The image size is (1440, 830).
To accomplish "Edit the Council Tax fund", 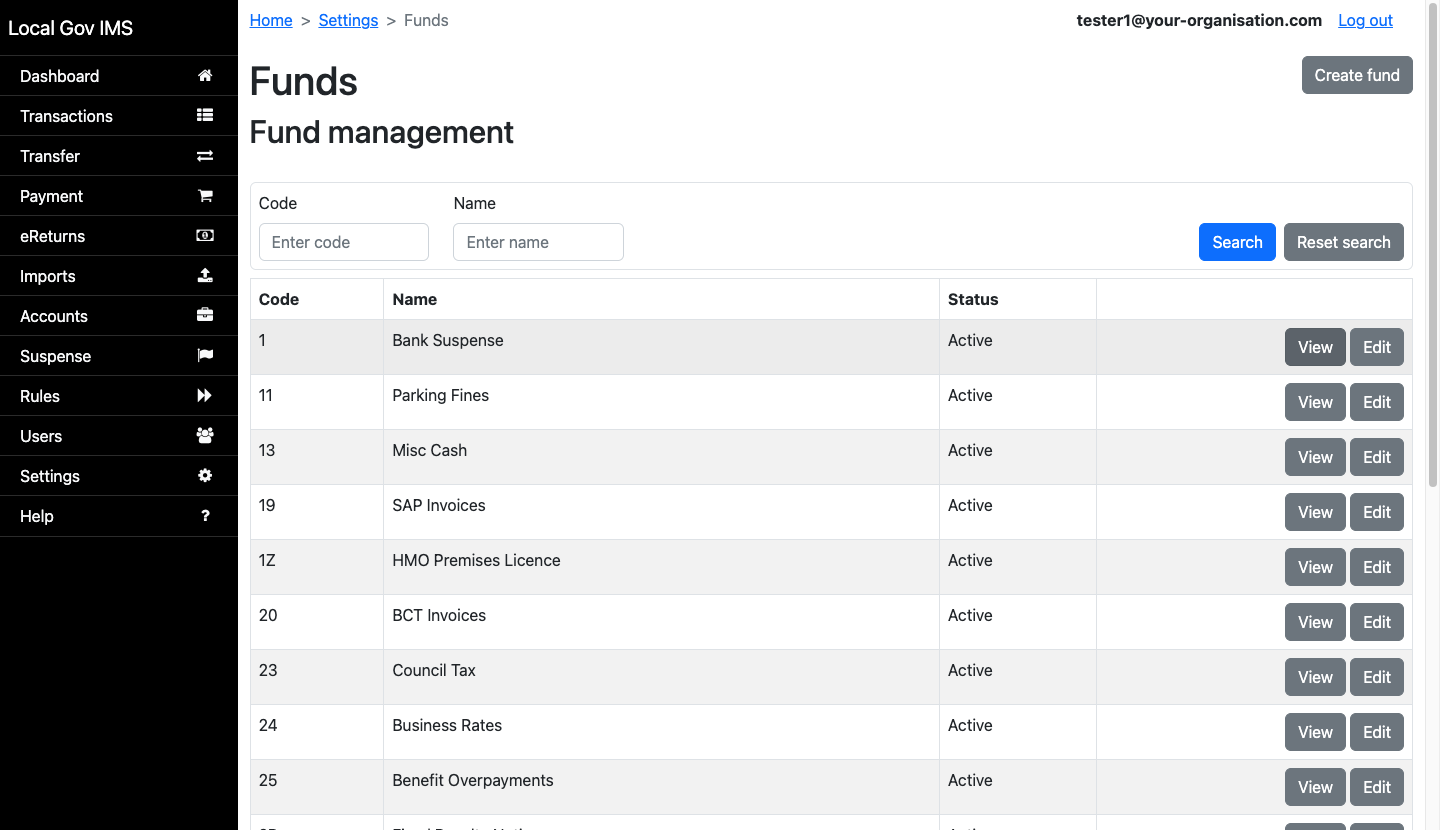I will pos(1376,677).
